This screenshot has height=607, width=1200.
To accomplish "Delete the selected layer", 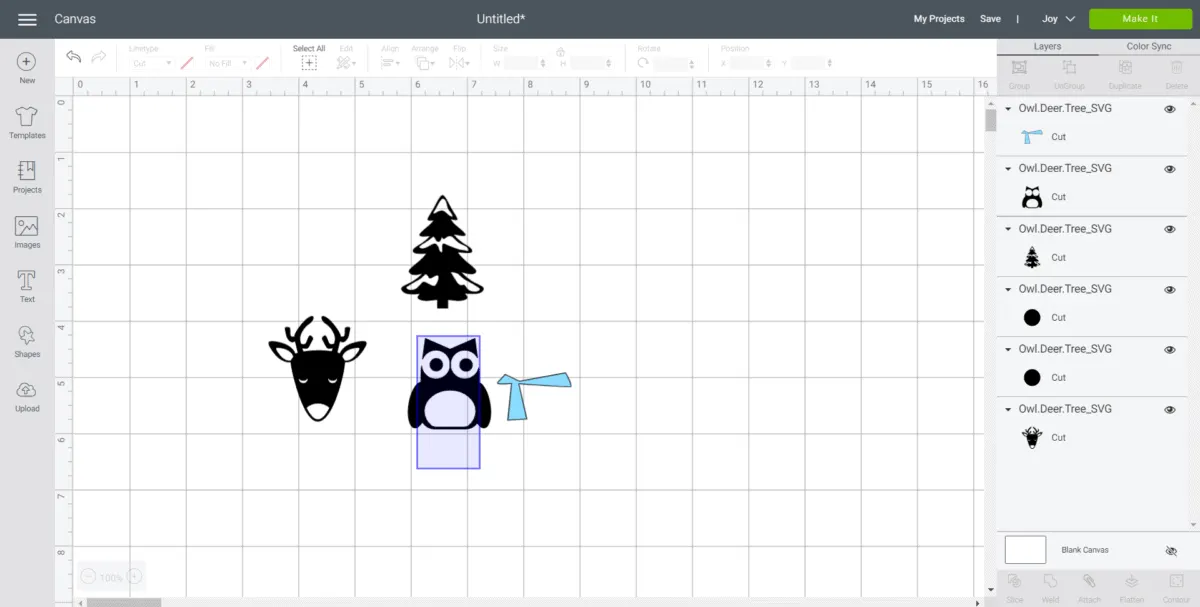I will [1176, 73].
